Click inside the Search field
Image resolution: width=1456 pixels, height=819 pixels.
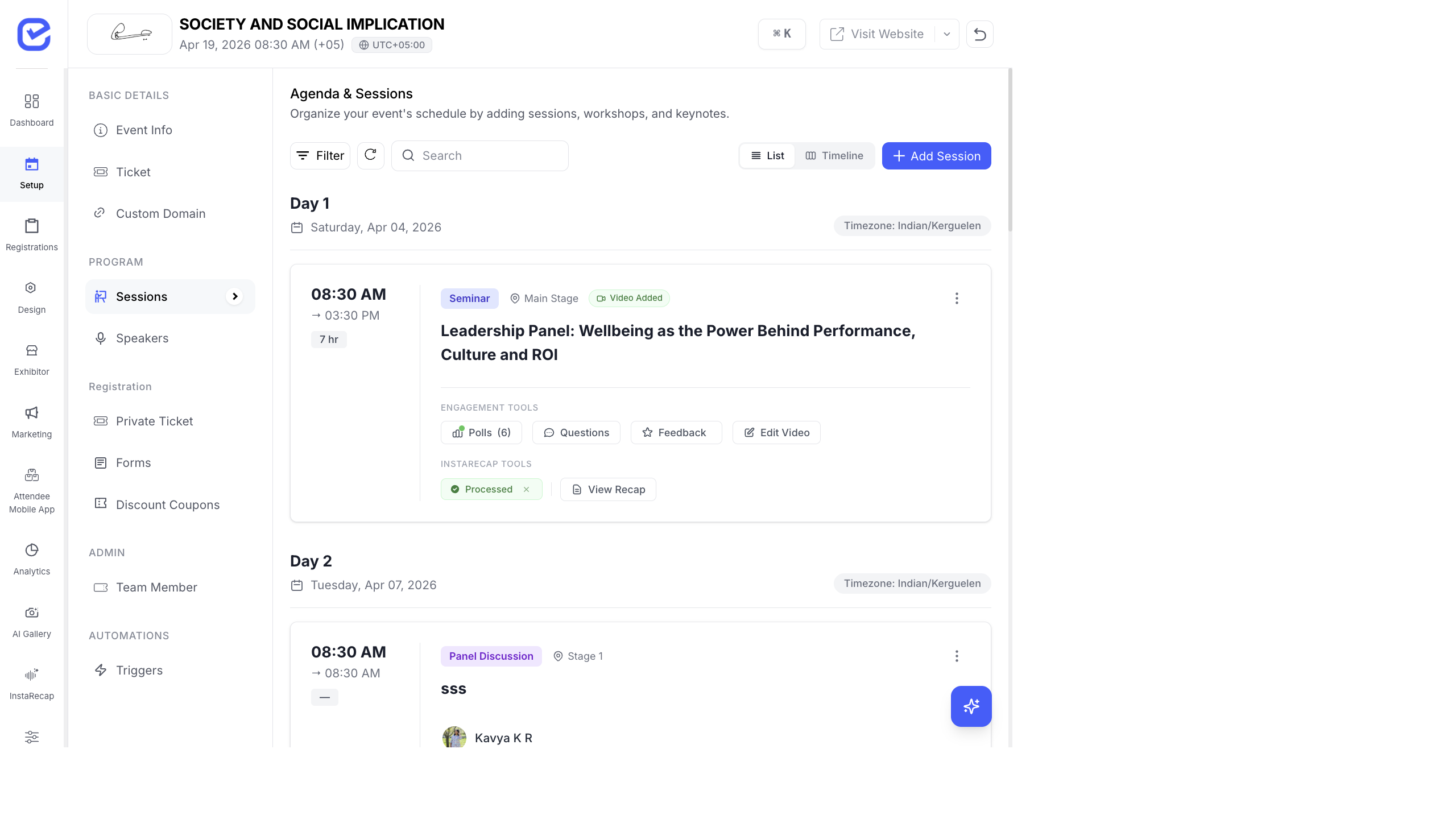480,155
